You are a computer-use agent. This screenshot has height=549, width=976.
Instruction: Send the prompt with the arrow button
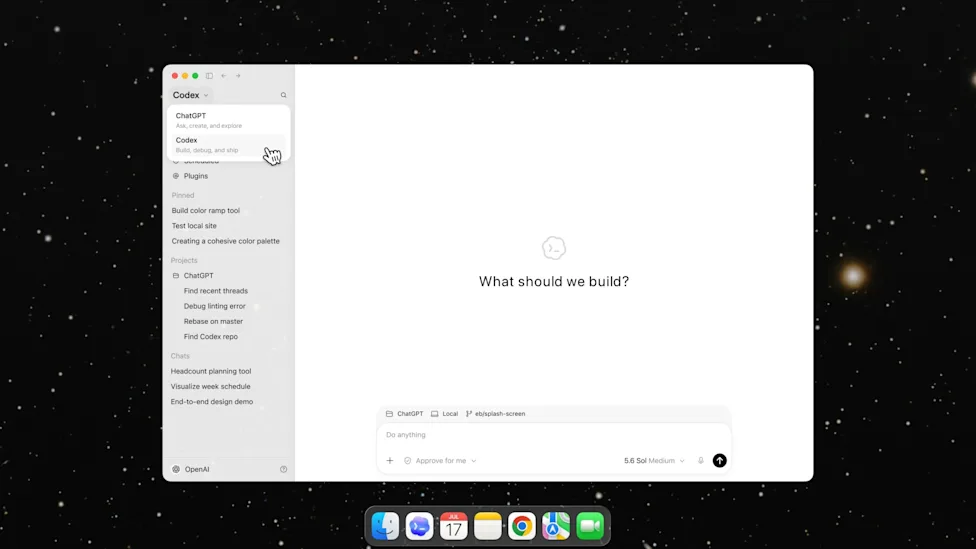coord(720,461)
